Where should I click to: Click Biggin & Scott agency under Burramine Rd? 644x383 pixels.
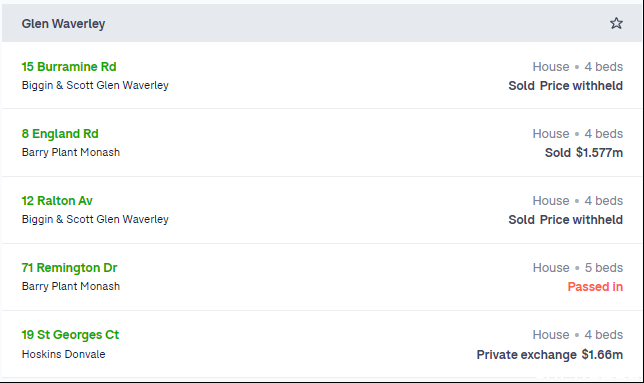[95, 85]
